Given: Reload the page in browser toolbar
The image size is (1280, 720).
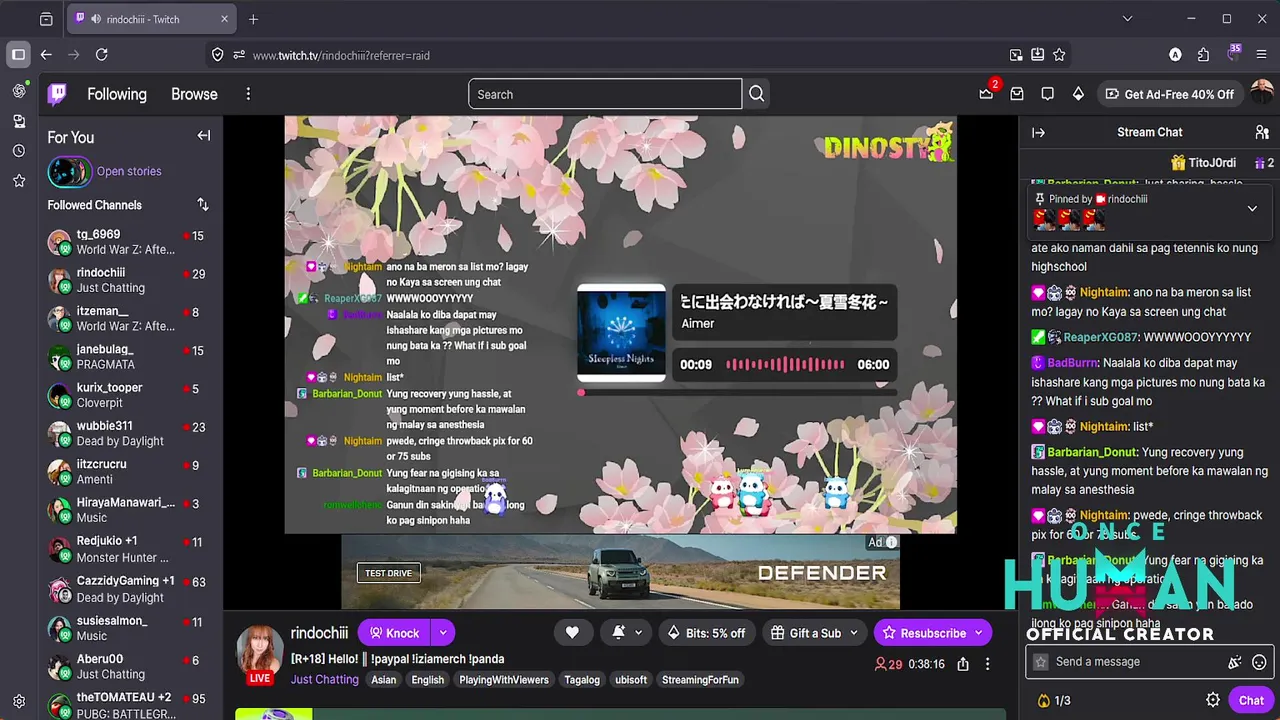Looking at the screenshot, I should [x=101, y=55].
